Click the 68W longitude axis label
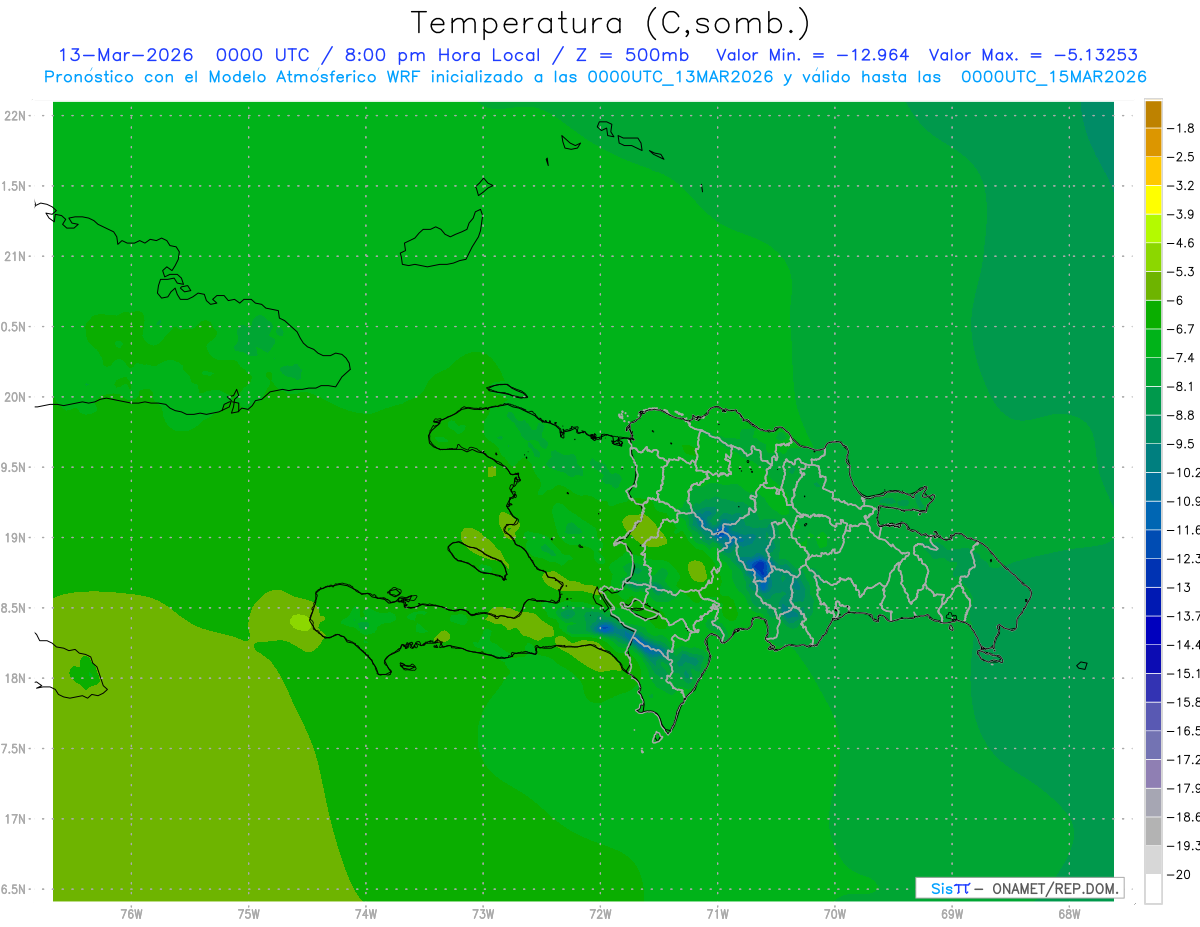The image size is (1200, 927). 1068,914
